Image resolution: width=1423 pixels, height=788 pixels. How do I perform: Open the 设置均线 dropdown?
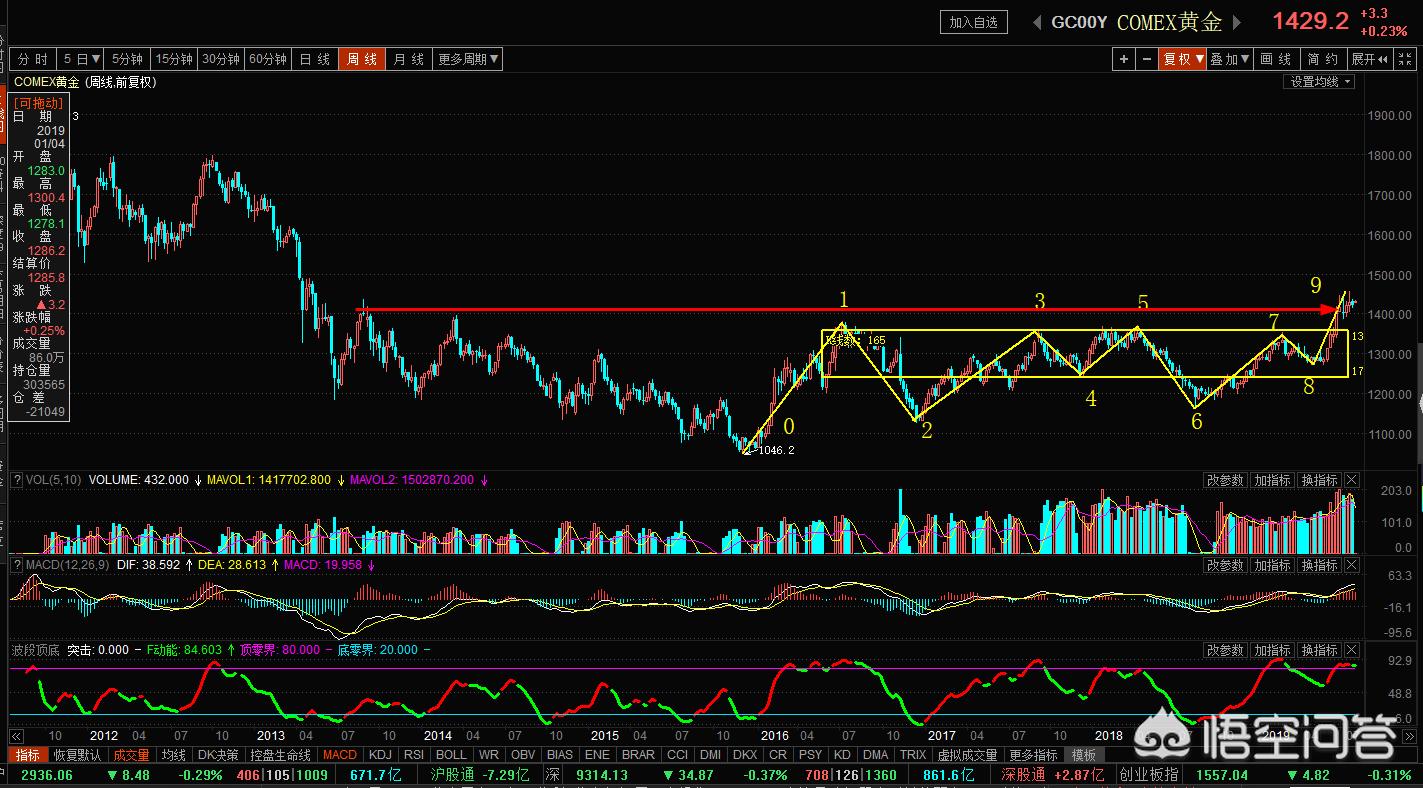(x=1319, y=82)
